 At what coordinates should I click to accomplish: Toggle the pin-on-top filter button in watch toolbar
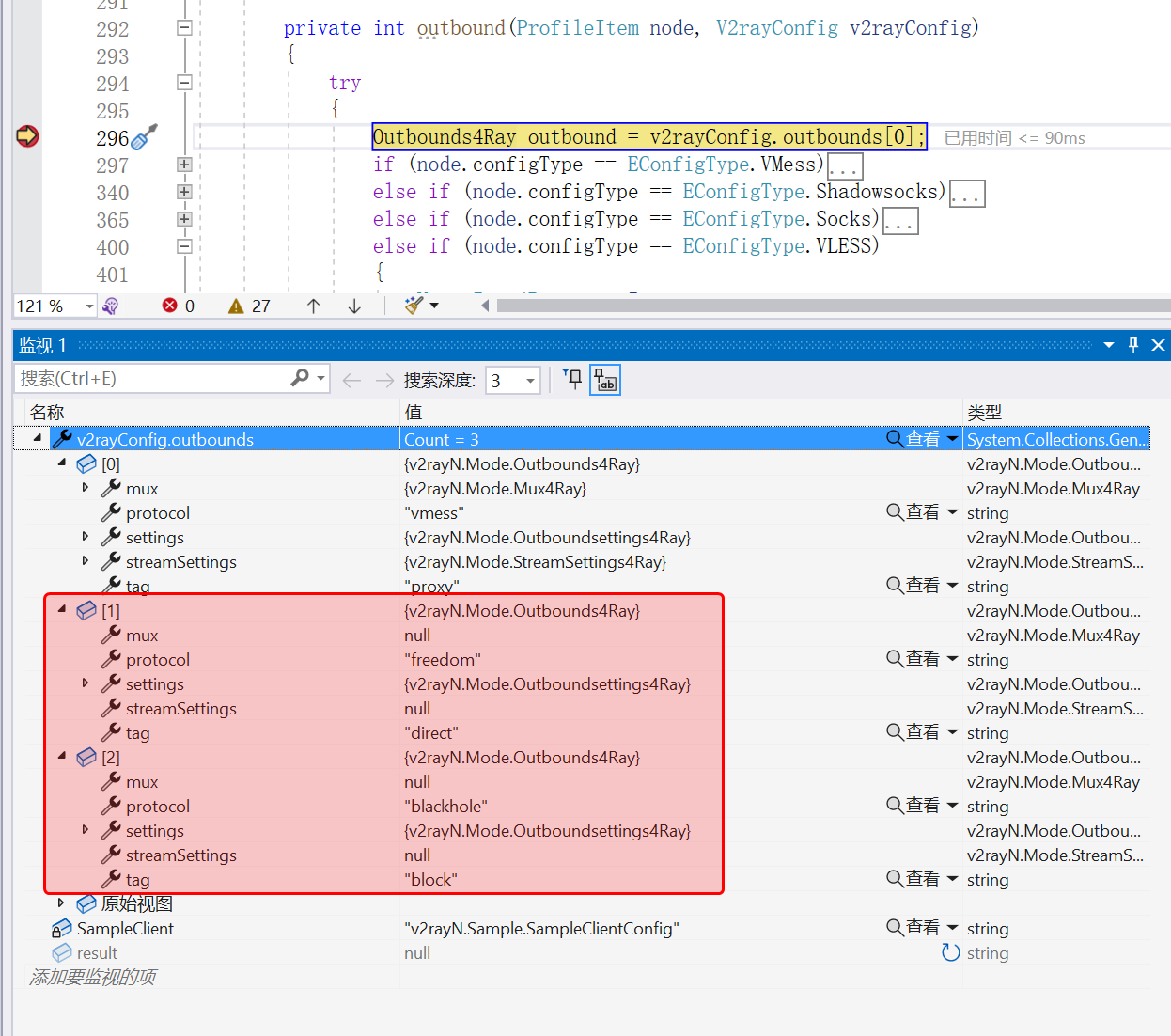pyautogui.click(x=572, y=379)
